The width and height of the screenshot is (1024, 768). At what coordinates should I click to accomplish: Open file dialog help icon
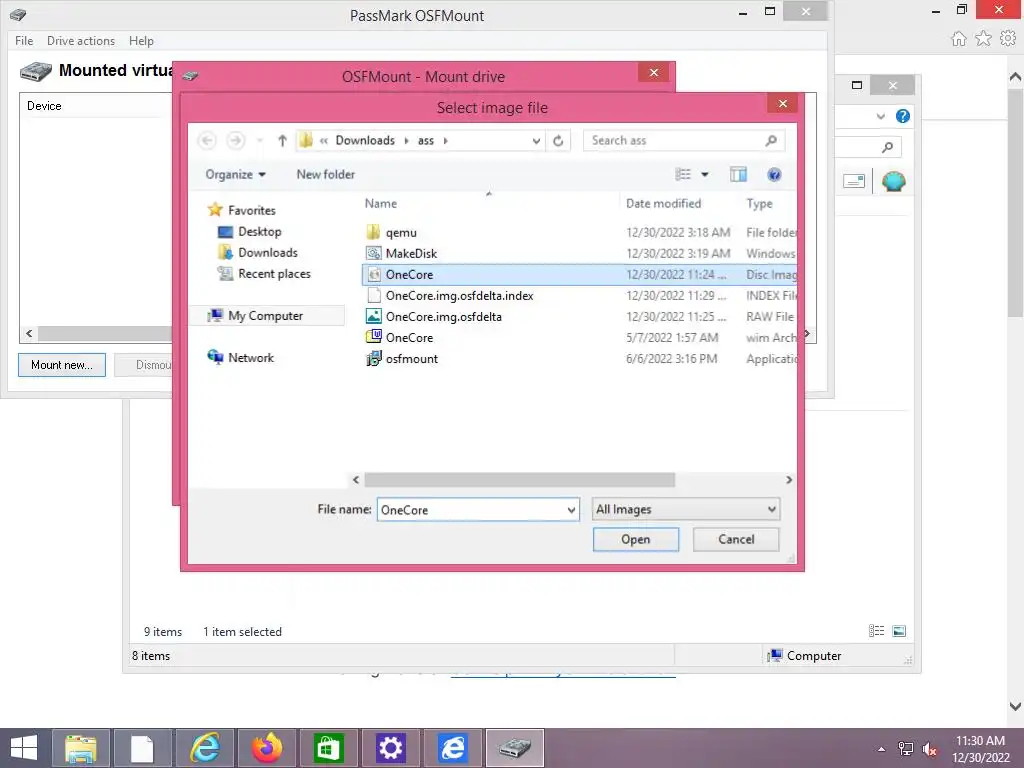[774, 174]
